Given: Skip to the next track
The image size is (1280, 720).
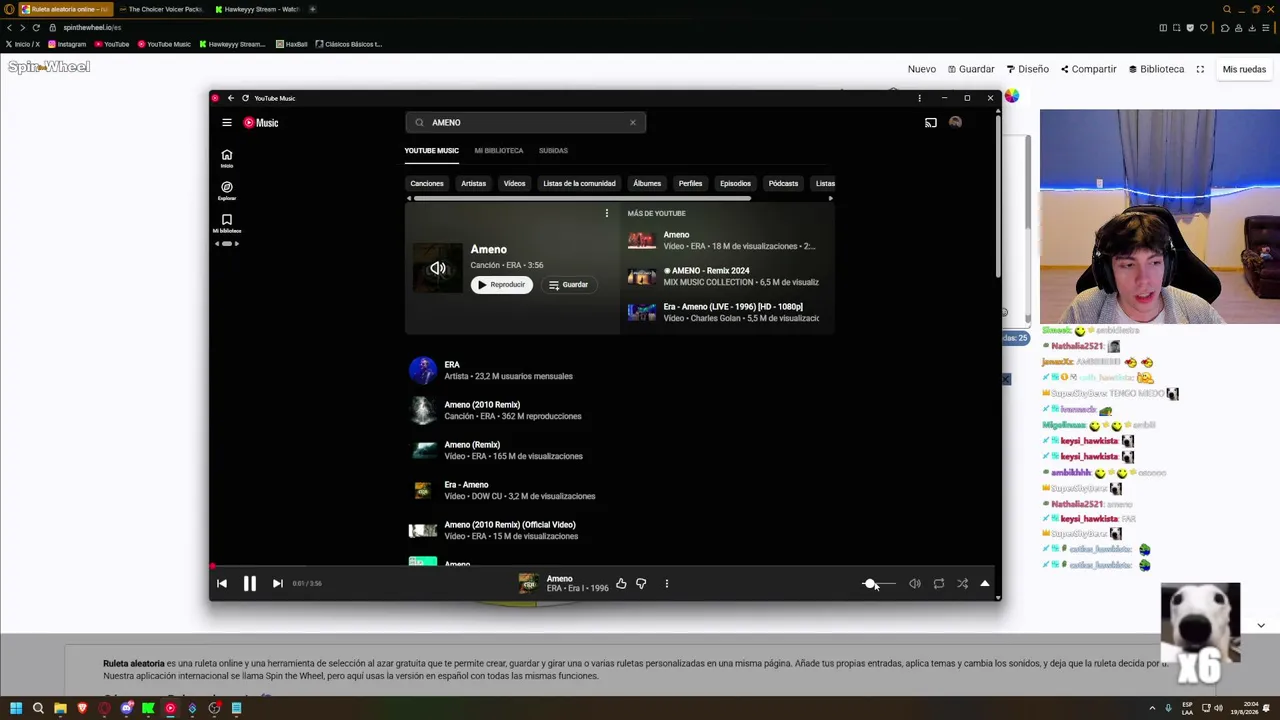Looking at the screenshot, I should tap(278, 584).
